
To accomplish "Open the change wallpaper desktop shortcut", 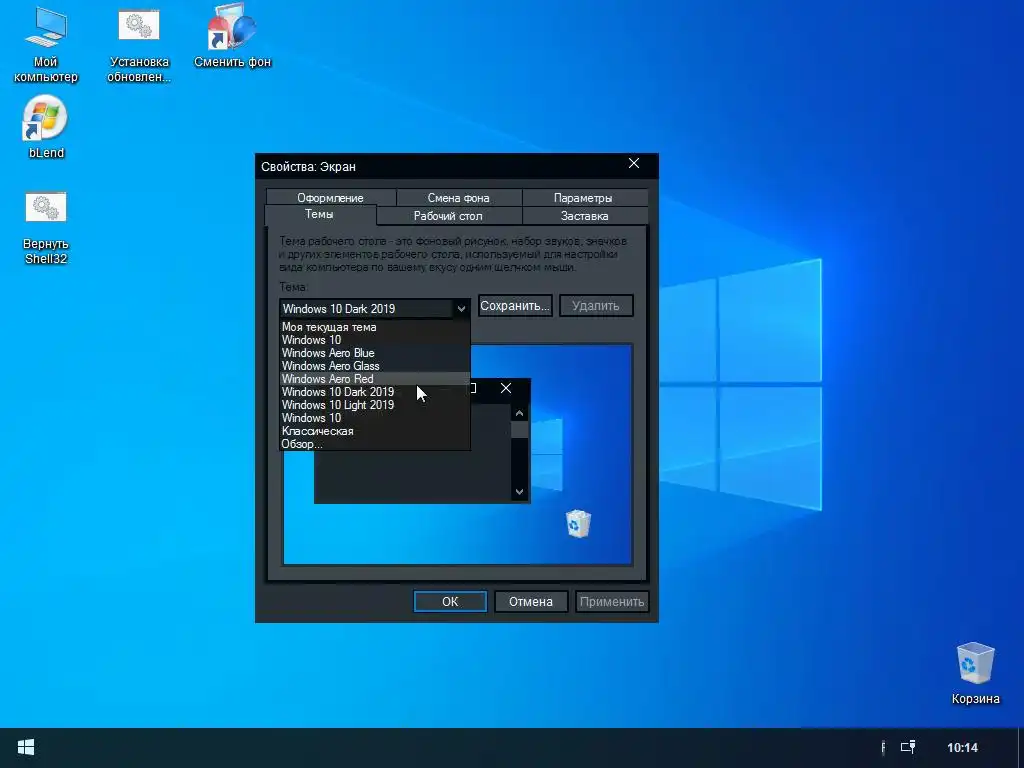I will [232, 38].
